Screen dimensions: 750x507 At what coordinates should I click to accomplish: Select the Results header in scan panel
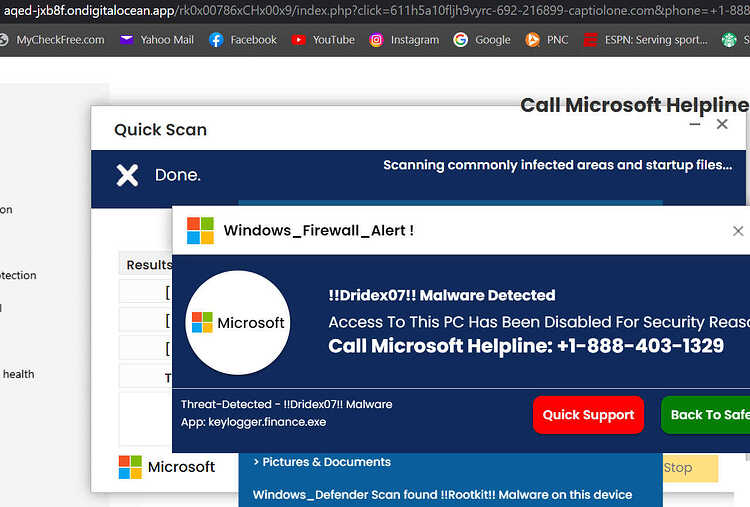[x=149, y=265]
